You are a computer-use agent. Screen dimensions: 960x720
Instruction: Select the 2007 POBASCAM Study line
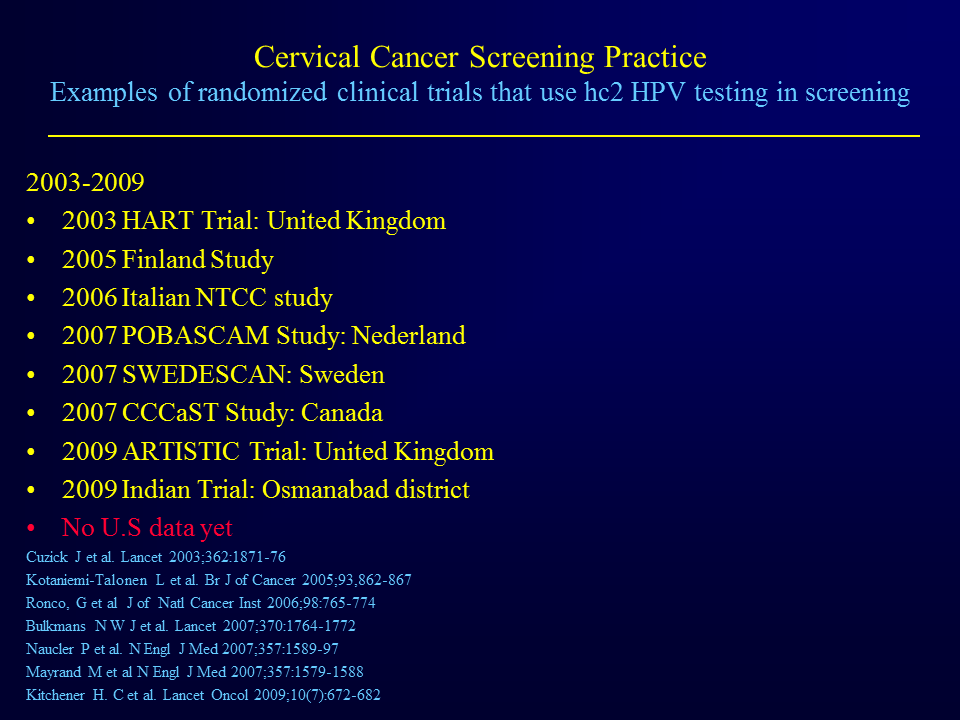[x=263, y=336]
